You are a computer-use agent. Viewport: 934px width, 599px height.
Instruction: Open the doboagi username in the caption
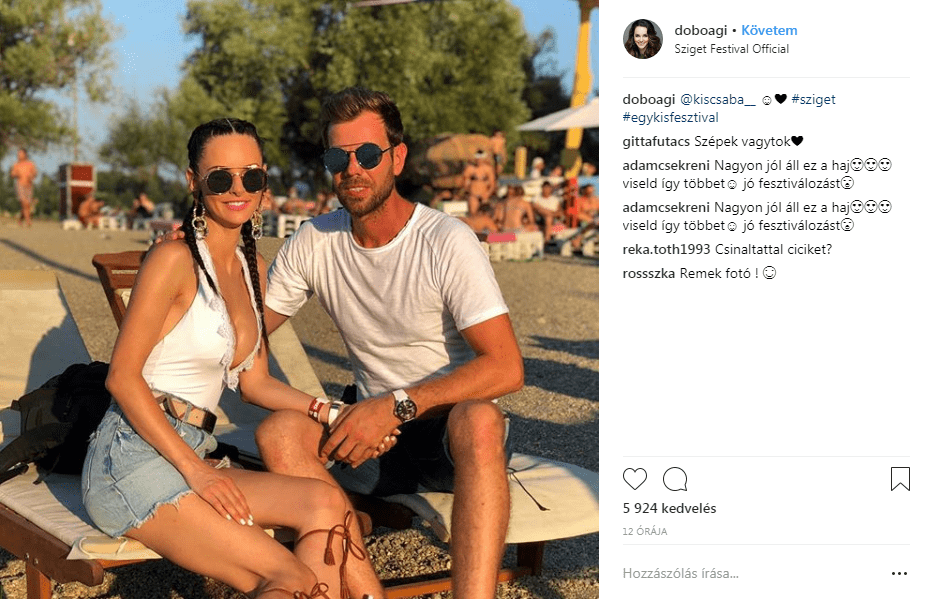649,99
